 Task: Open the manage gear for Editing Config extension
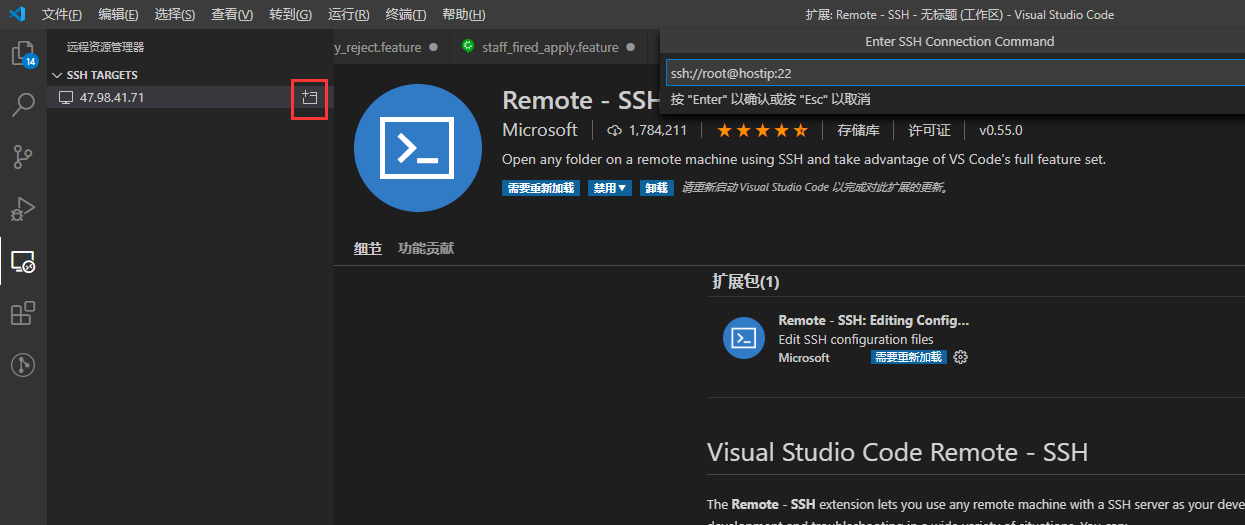point(961,357)
